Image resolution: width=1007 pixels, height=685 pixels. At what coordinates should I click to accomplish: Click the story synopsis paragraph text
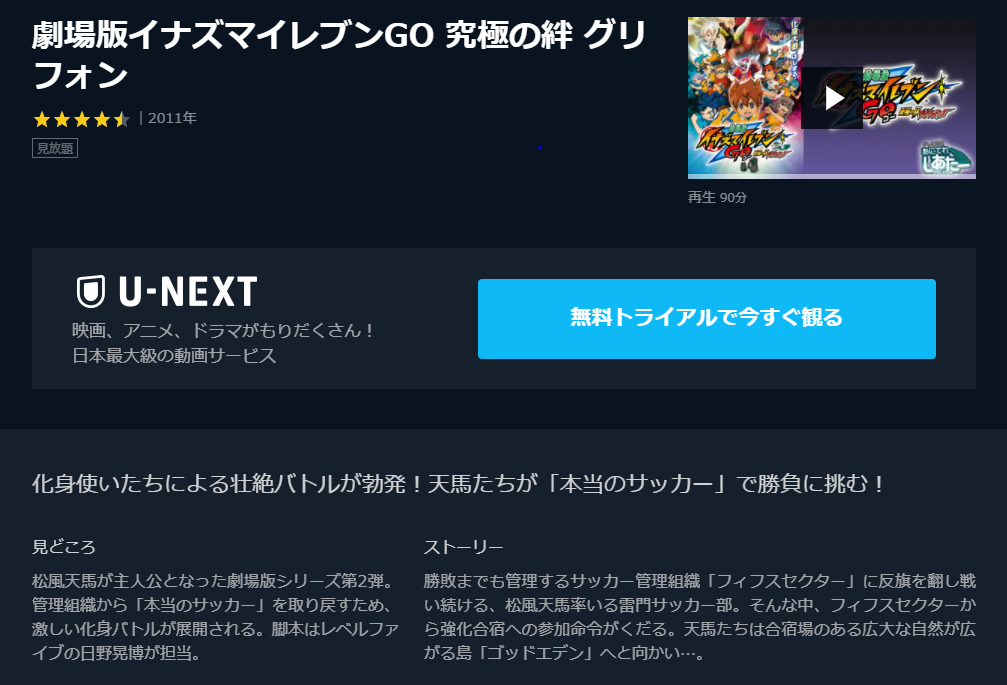coord(699,617)
